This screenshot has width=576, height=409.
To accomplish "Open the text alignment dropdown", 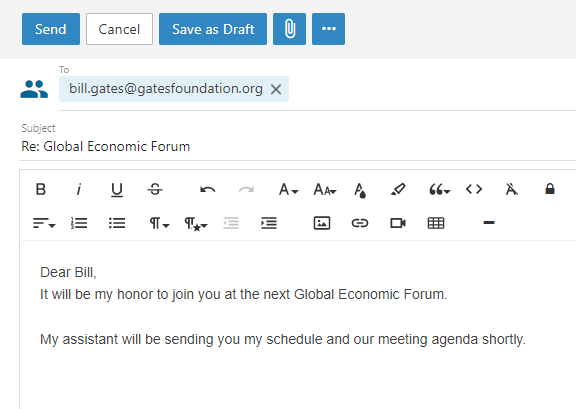I will 44,223.
